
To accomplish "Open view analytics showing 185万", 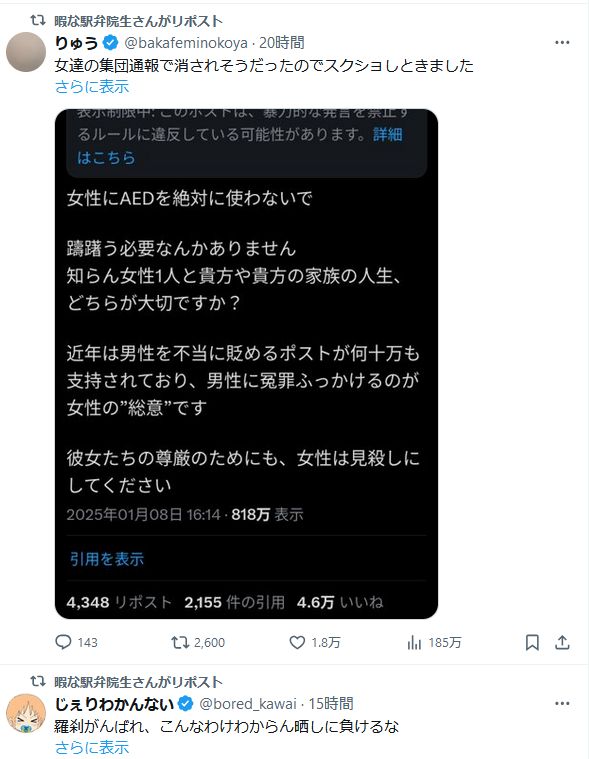I will pos(414,642).
